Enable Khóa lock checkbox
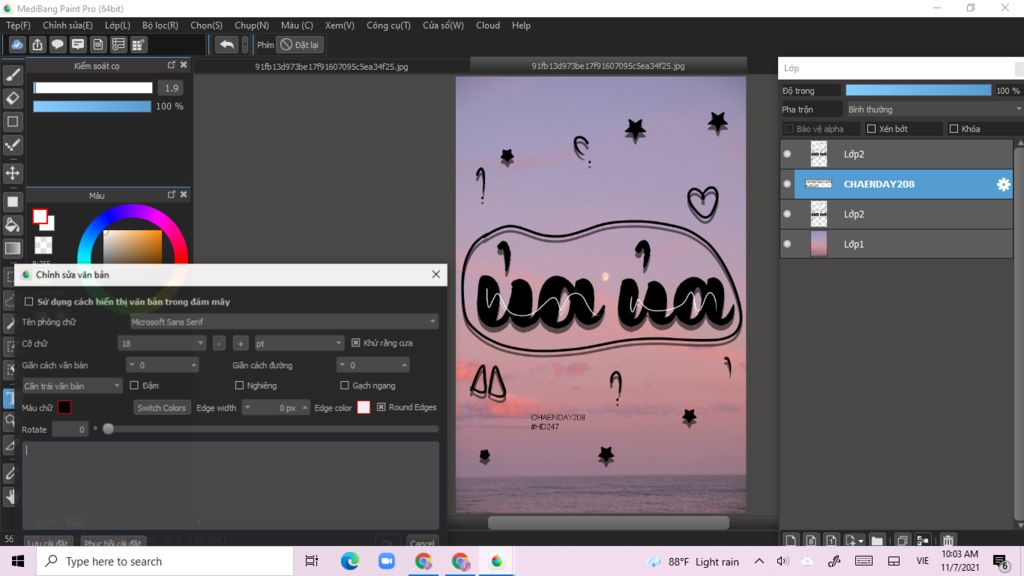Screen dimensions: 1024x576 coord(953,129)
